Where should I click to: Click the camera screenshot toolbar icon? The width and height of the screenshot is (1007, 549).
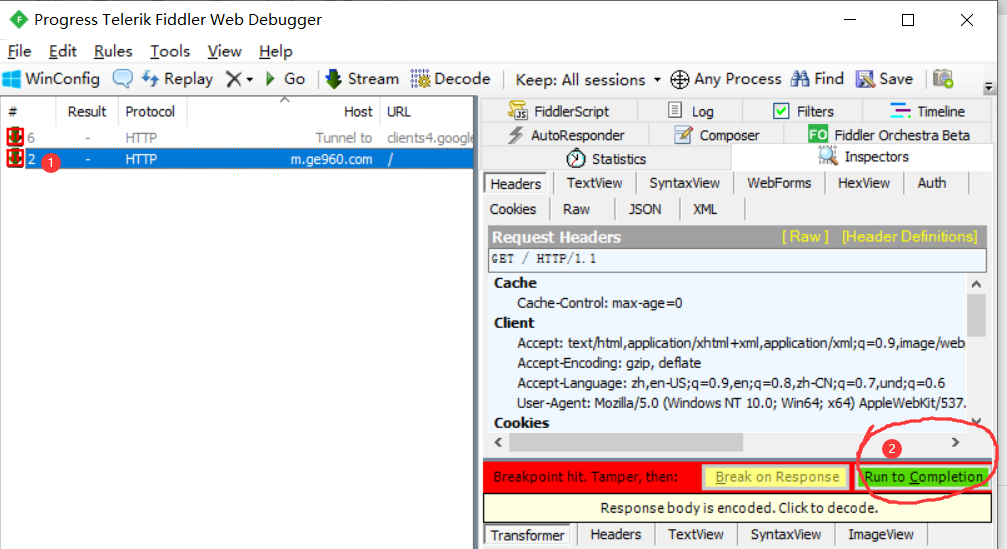point(943,78)
